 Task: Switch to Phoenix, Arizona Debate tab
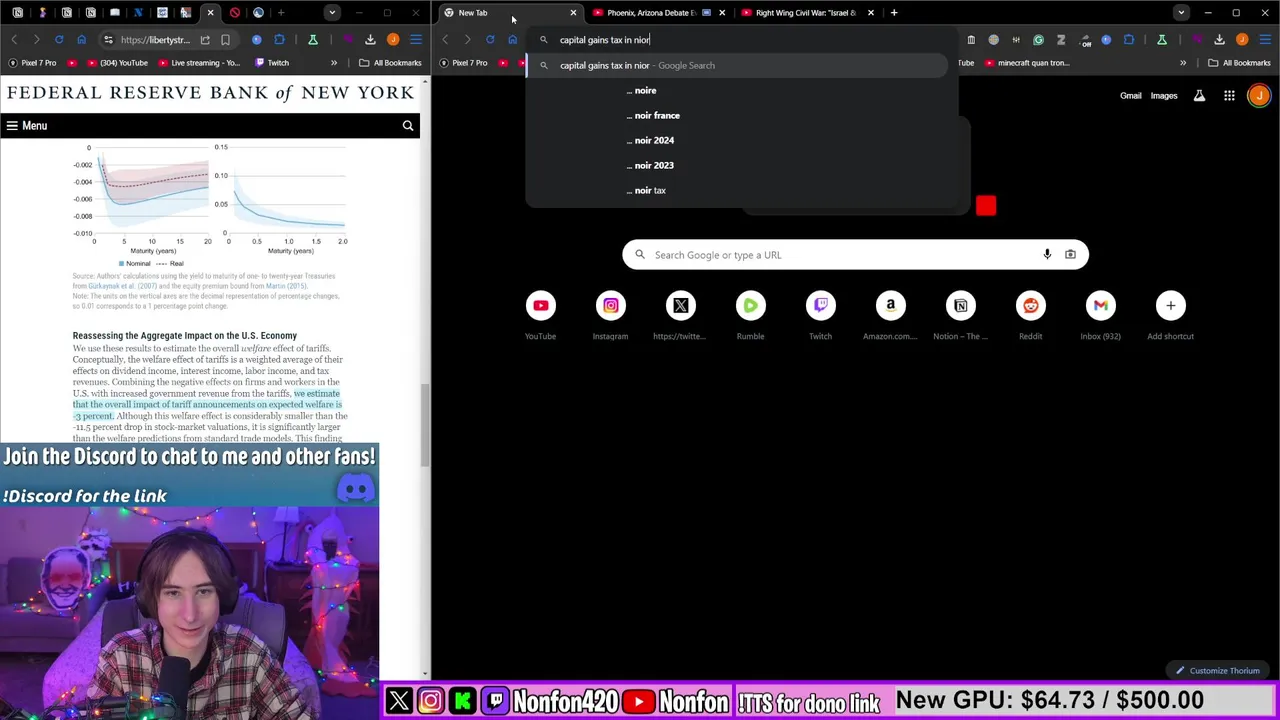(651, 13)
